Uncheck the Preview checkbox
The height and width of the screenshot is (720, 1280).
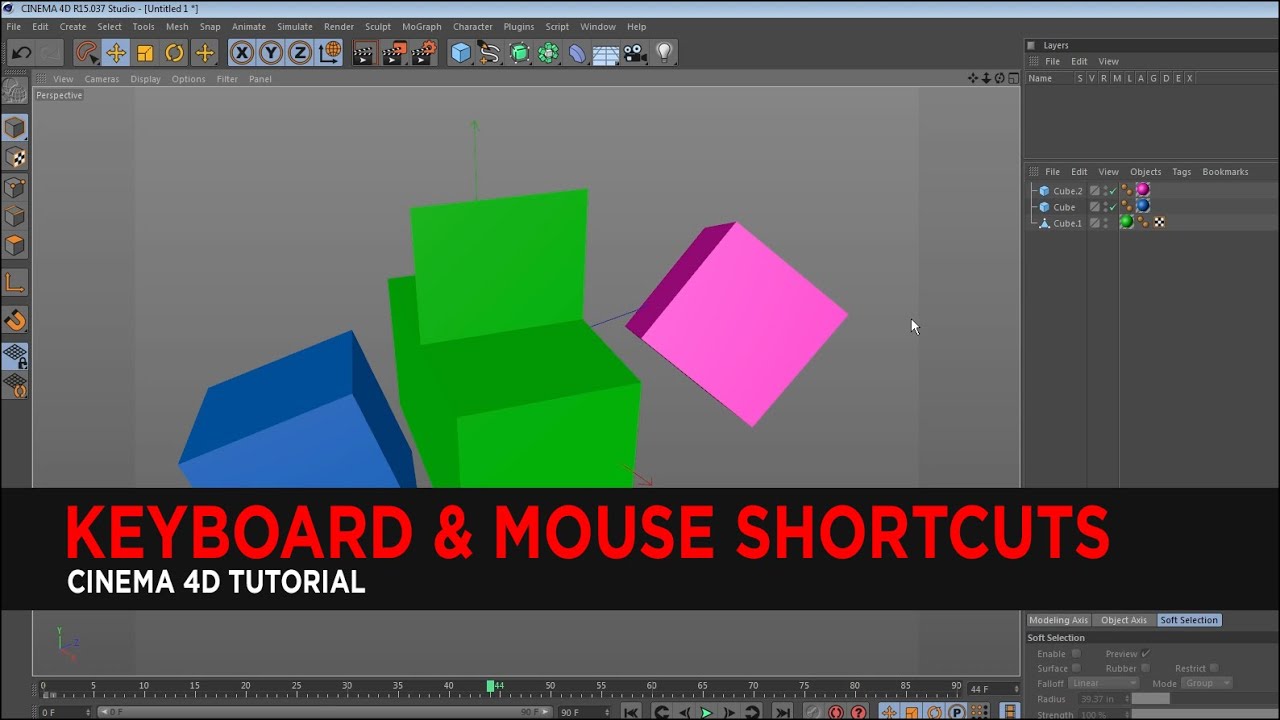[1146, 653]
